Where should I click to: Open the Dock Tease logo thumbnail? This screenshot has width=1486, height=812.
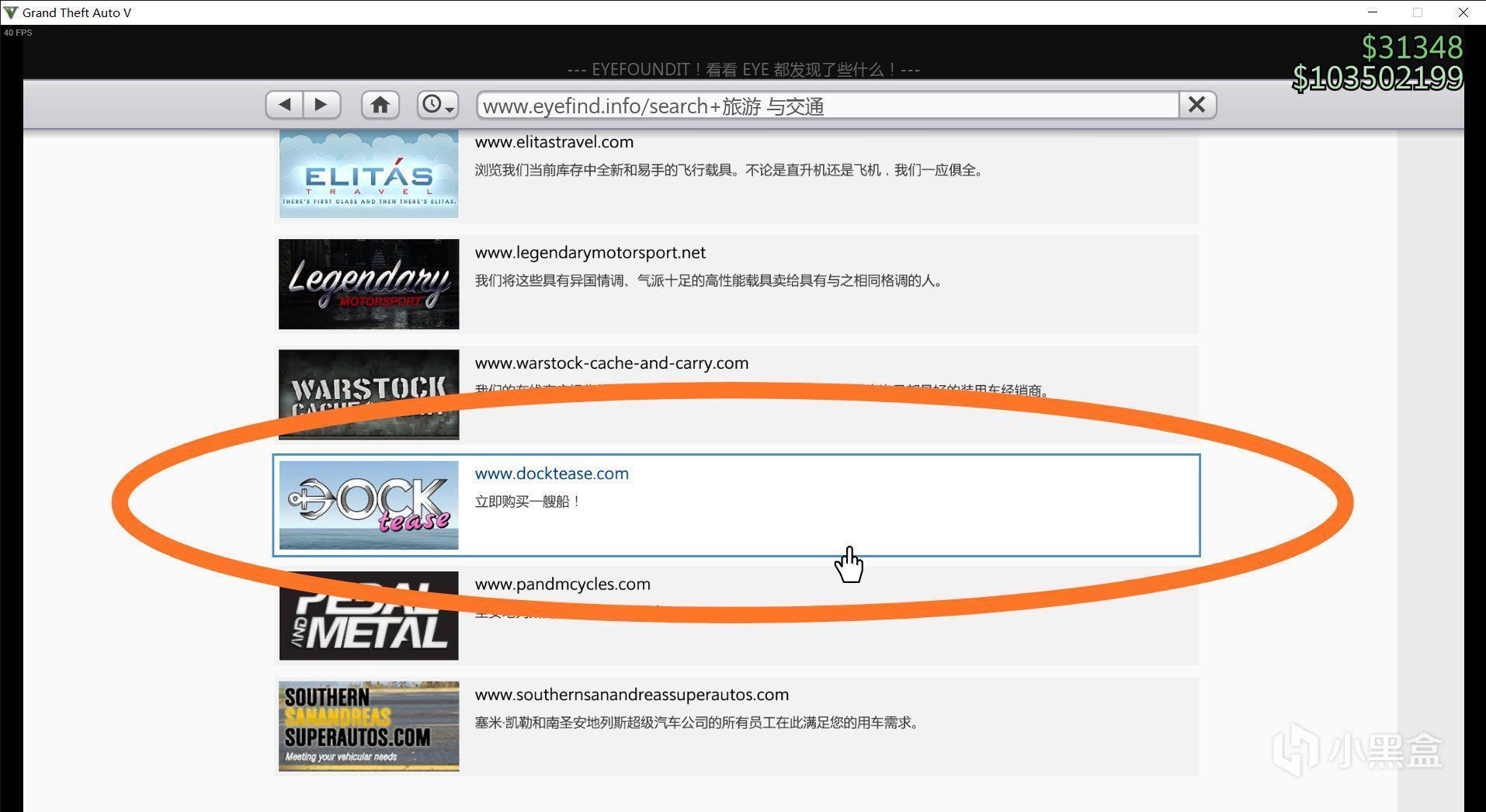pyautogui.click(x=369, y=505)
